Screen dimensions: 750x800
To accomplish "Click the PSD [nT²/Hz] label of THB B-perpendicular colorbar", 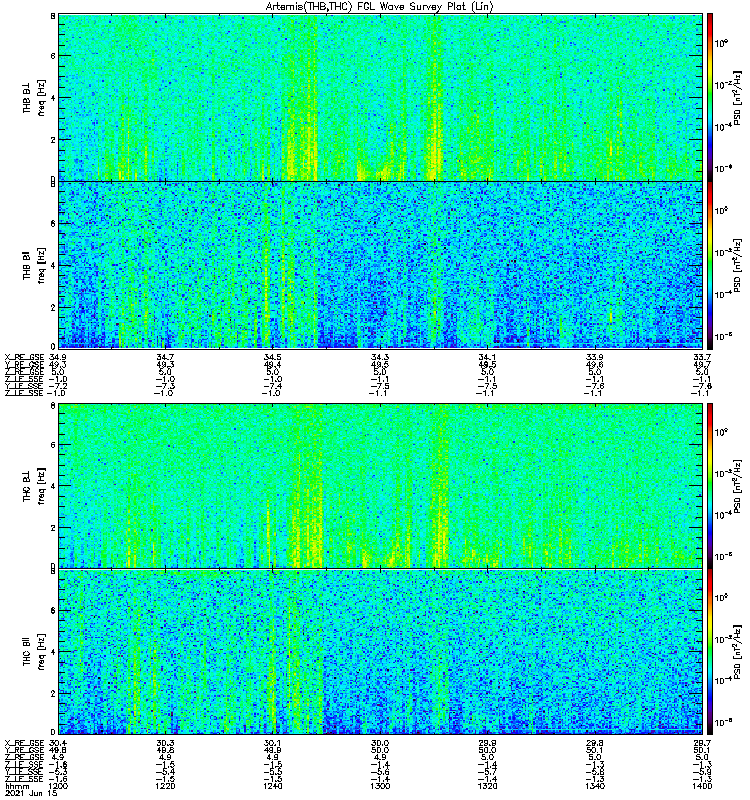I will (x=738, y=97).
